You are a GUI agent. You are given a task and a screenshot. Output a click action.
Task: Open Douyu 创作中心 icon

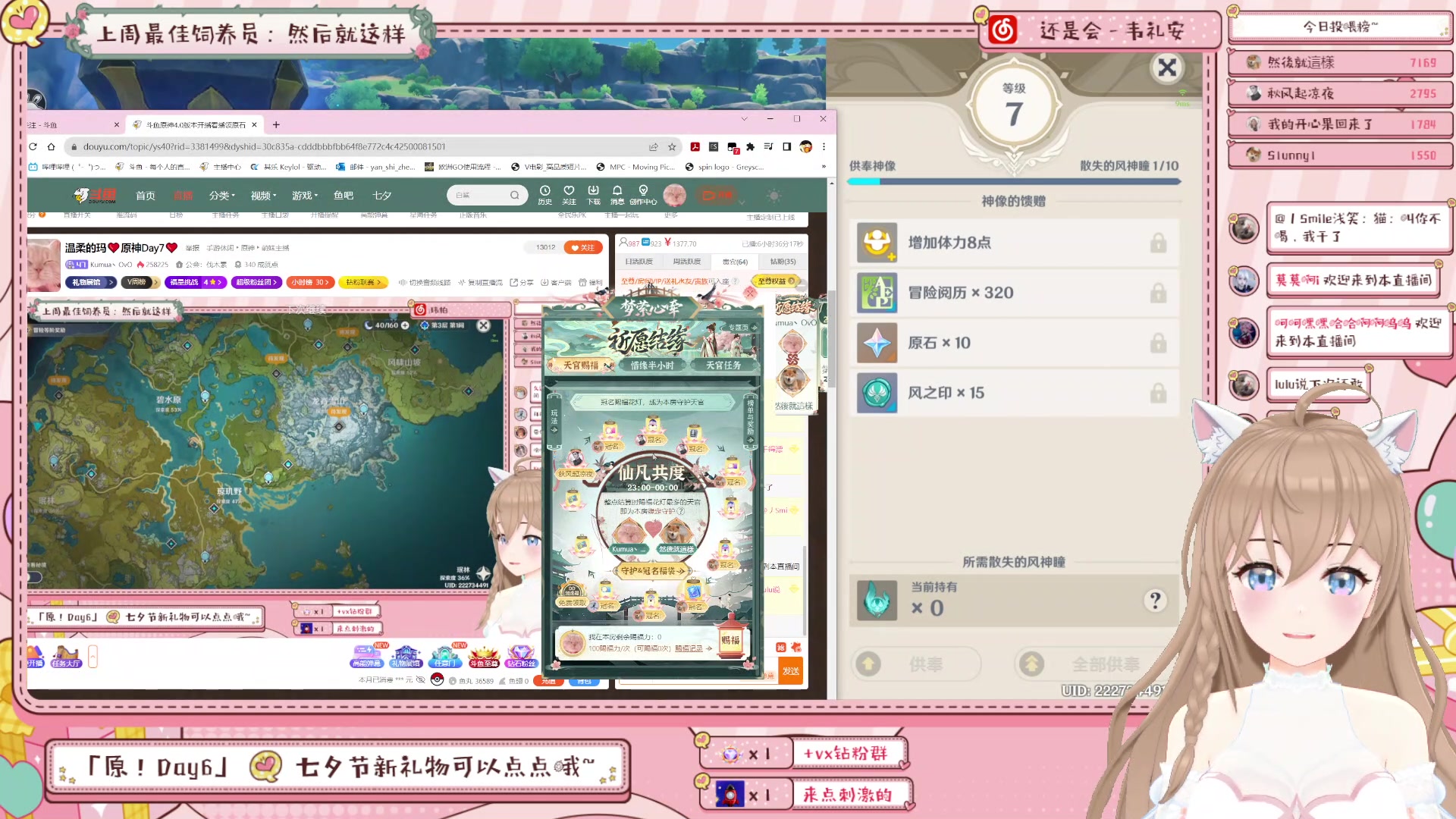pyautogui.click(x=643, y=195)
